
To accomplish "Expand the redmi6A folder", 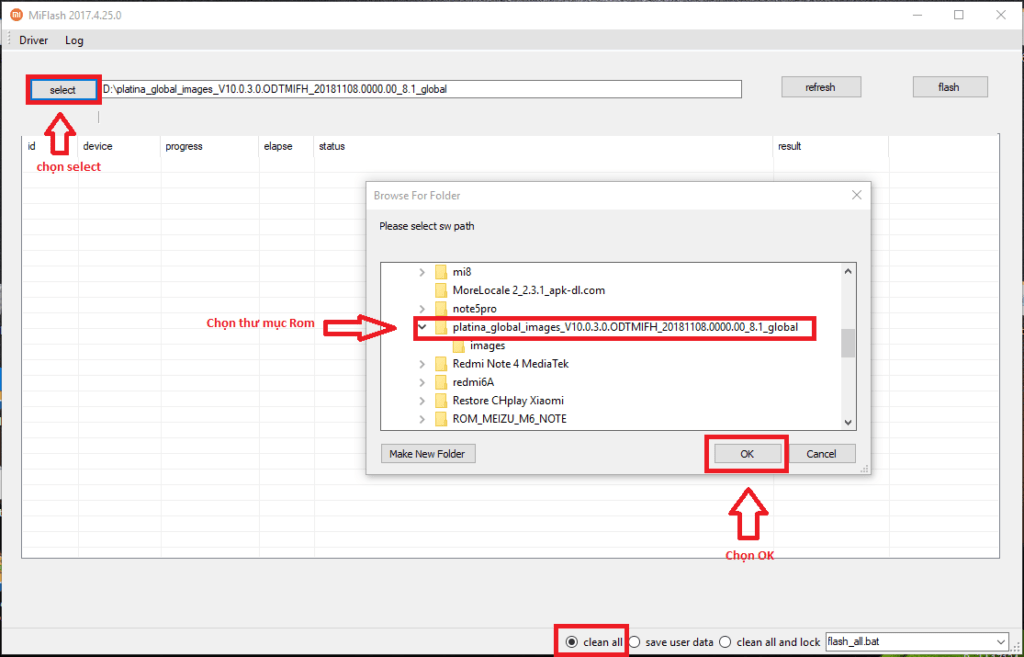I will pyautogui.click(x=422, y=382).
